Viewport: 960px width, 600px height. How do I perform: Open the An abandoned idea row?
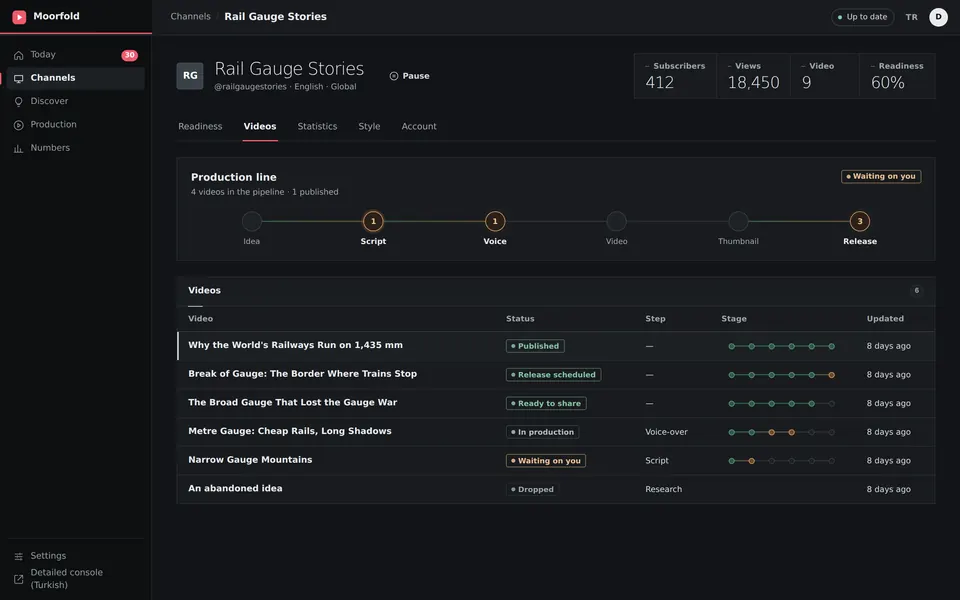556,489
